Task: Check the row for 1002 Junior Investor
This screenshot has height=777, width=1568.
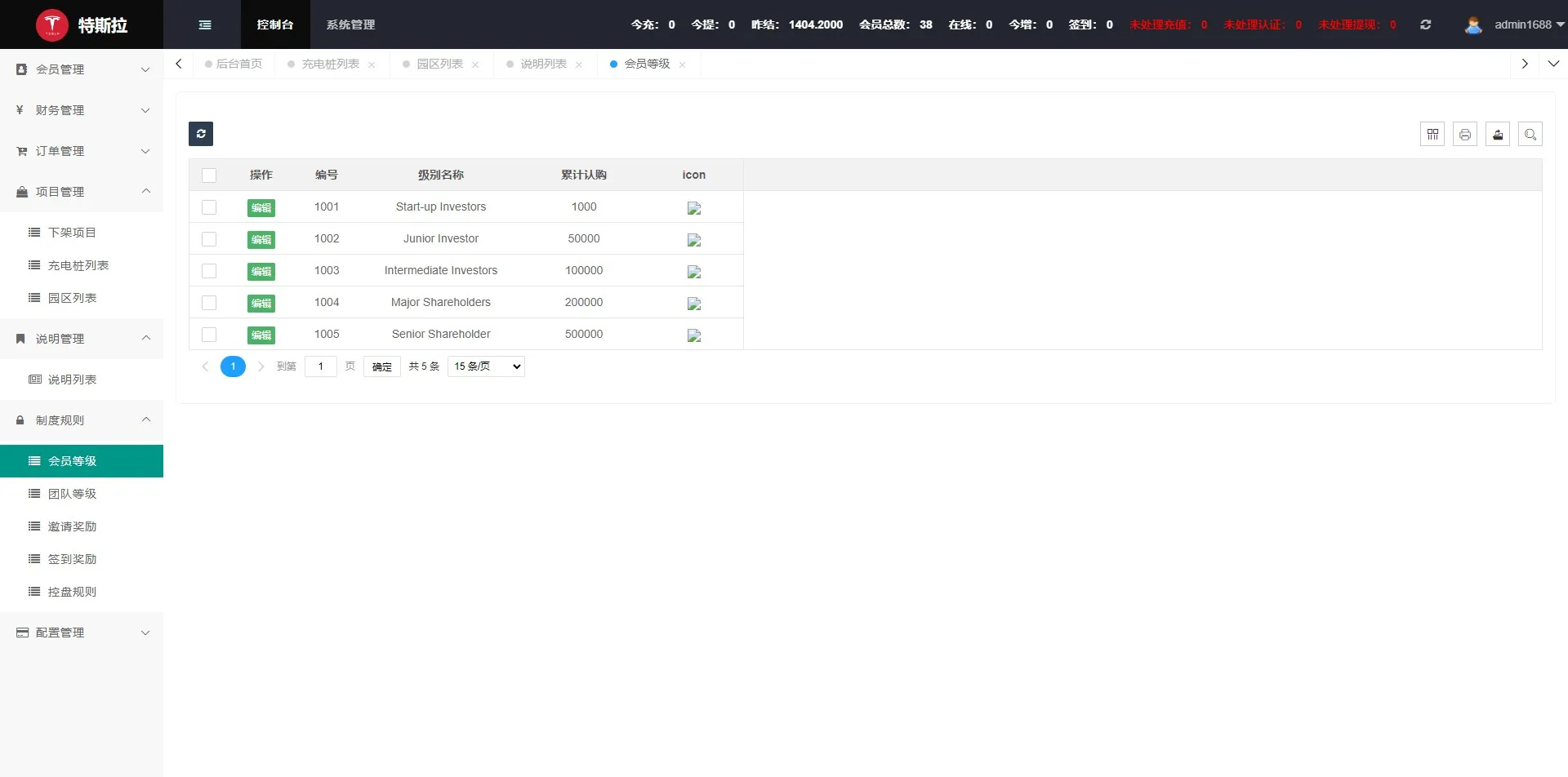Action: [x=209, y=239]
